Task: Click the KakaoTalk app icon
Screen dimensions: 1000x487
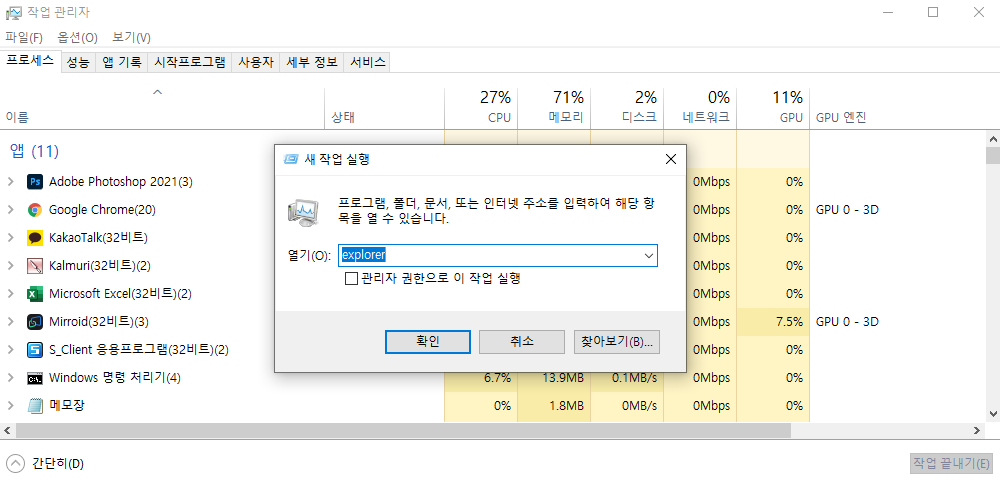Action: click(34, 238)
